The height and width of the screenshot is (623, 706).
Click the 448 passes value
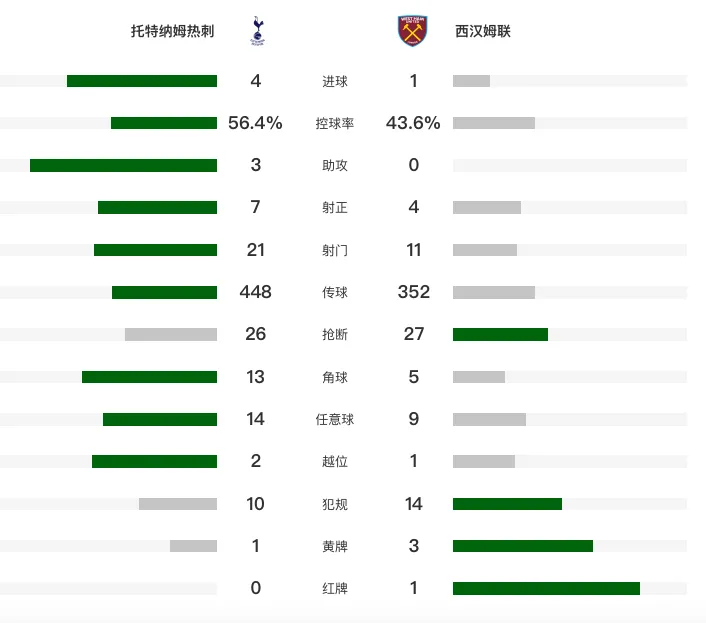point(255,292)
